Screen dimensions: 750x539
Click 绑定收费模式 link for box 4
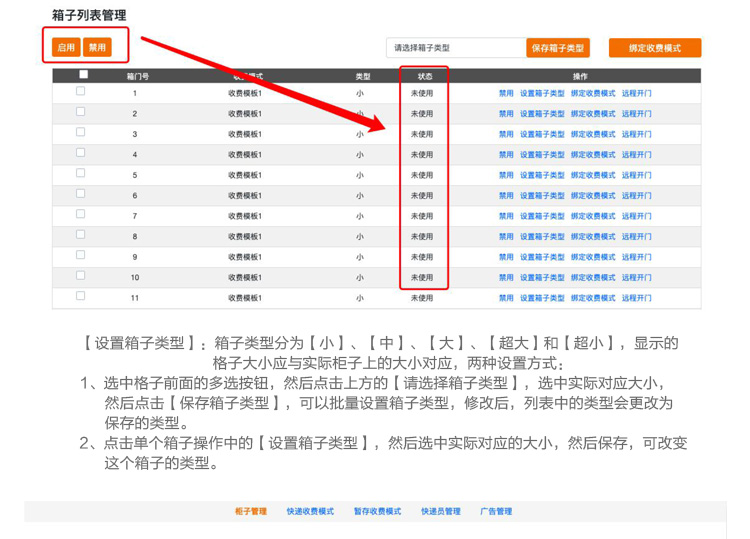(593, 155)
